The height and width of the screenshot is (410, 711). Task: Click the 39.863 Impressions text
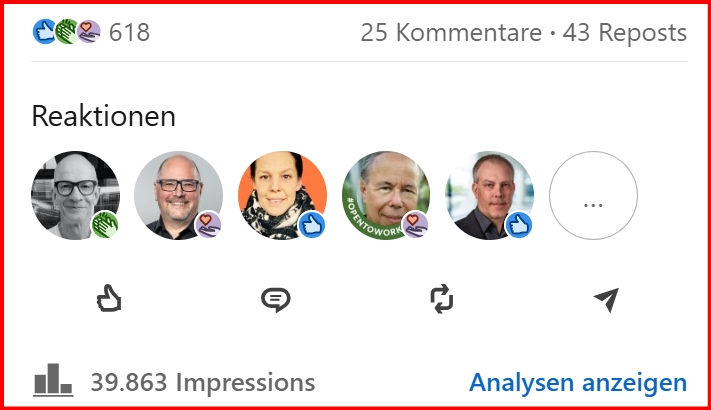(x=203, y=383)
